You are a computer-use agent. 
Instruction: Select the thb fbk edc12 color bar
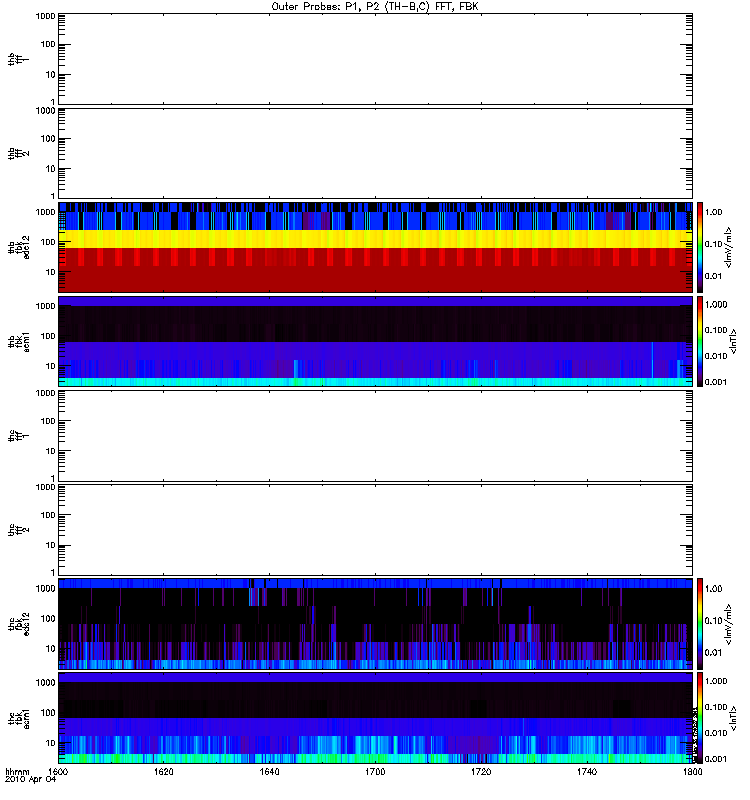700,247
